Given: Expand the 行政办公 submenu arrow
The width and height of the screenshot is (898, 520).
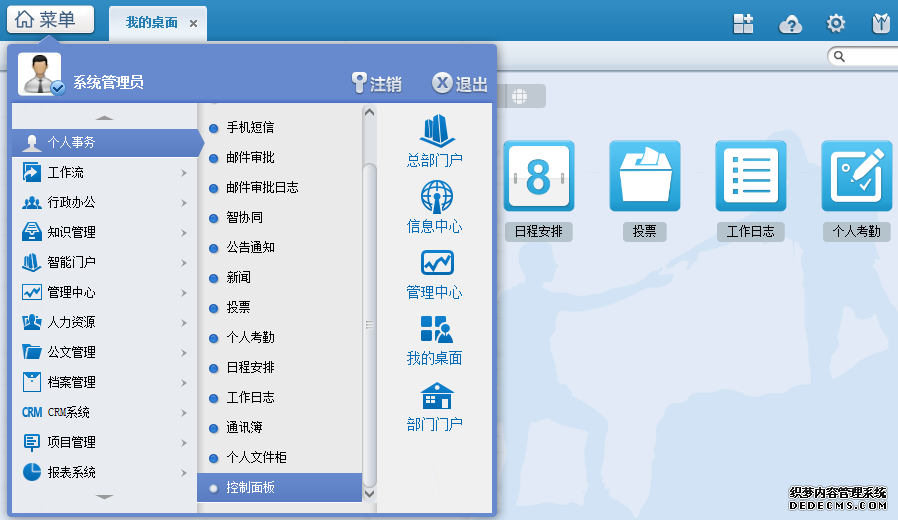Looking at the screenshot, I should click(x=184, y=203).
